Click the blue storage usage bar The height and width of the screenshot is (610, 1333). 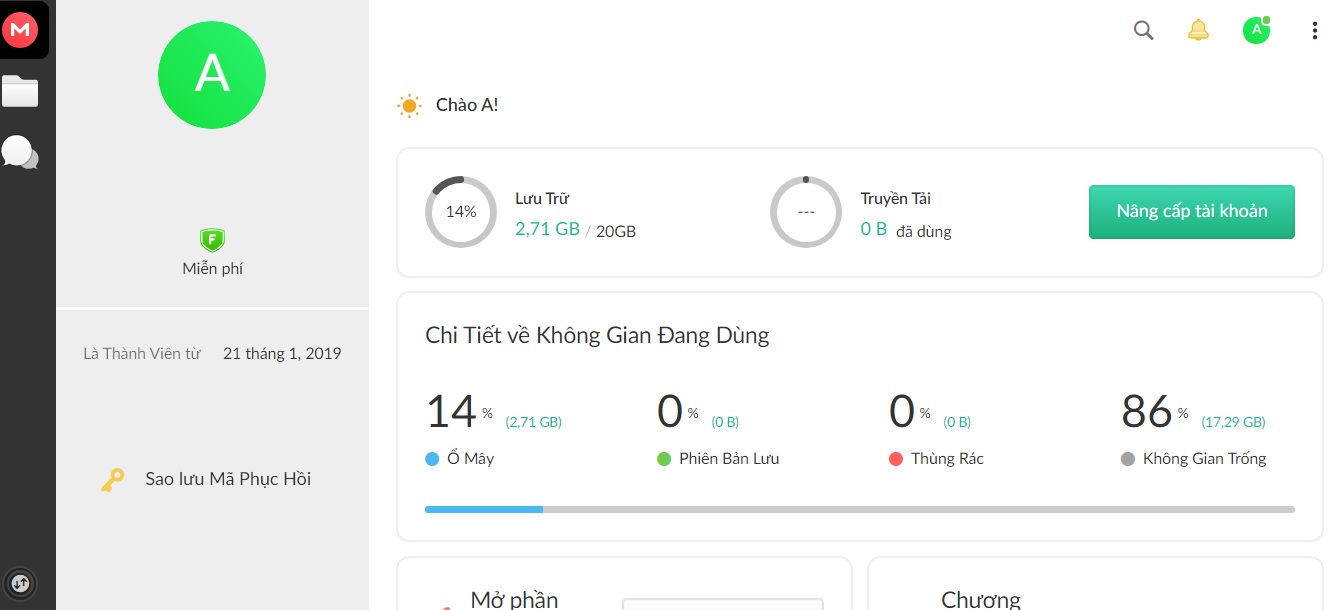(484, 510)
